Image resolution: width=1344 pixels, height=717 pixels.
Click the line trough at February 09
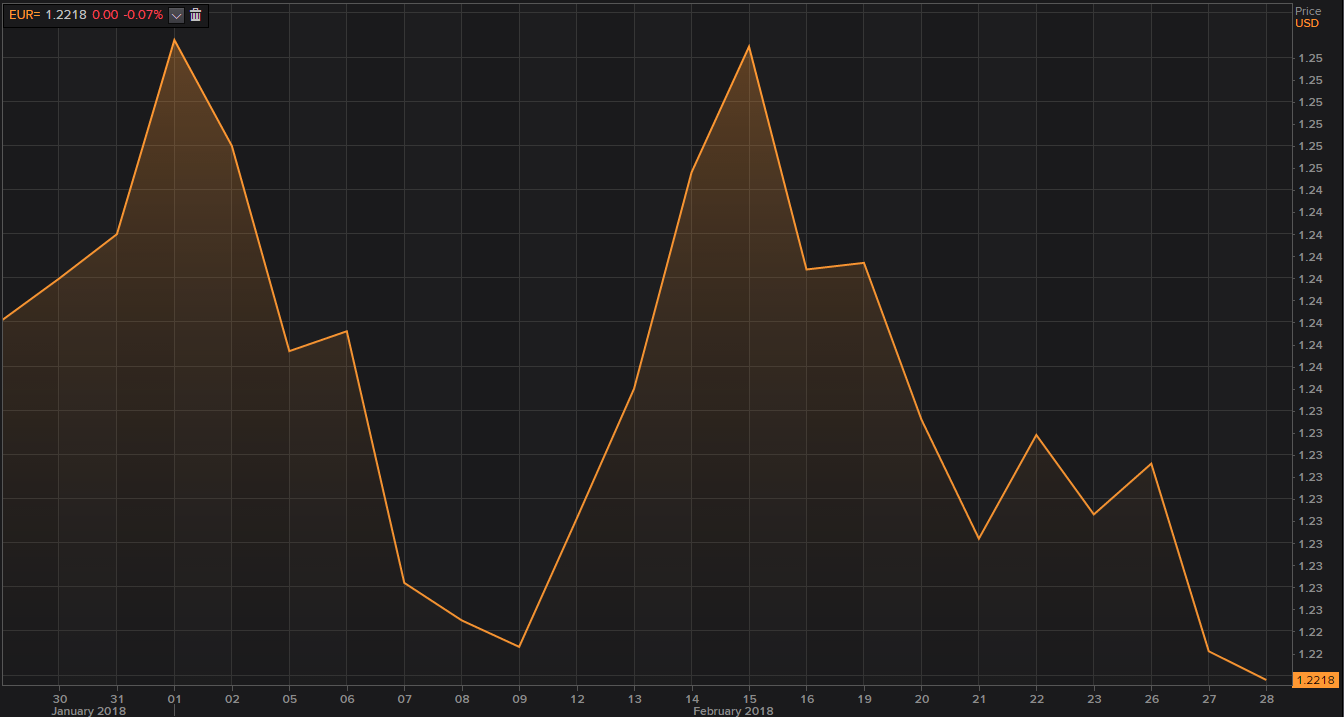(519, 646)
